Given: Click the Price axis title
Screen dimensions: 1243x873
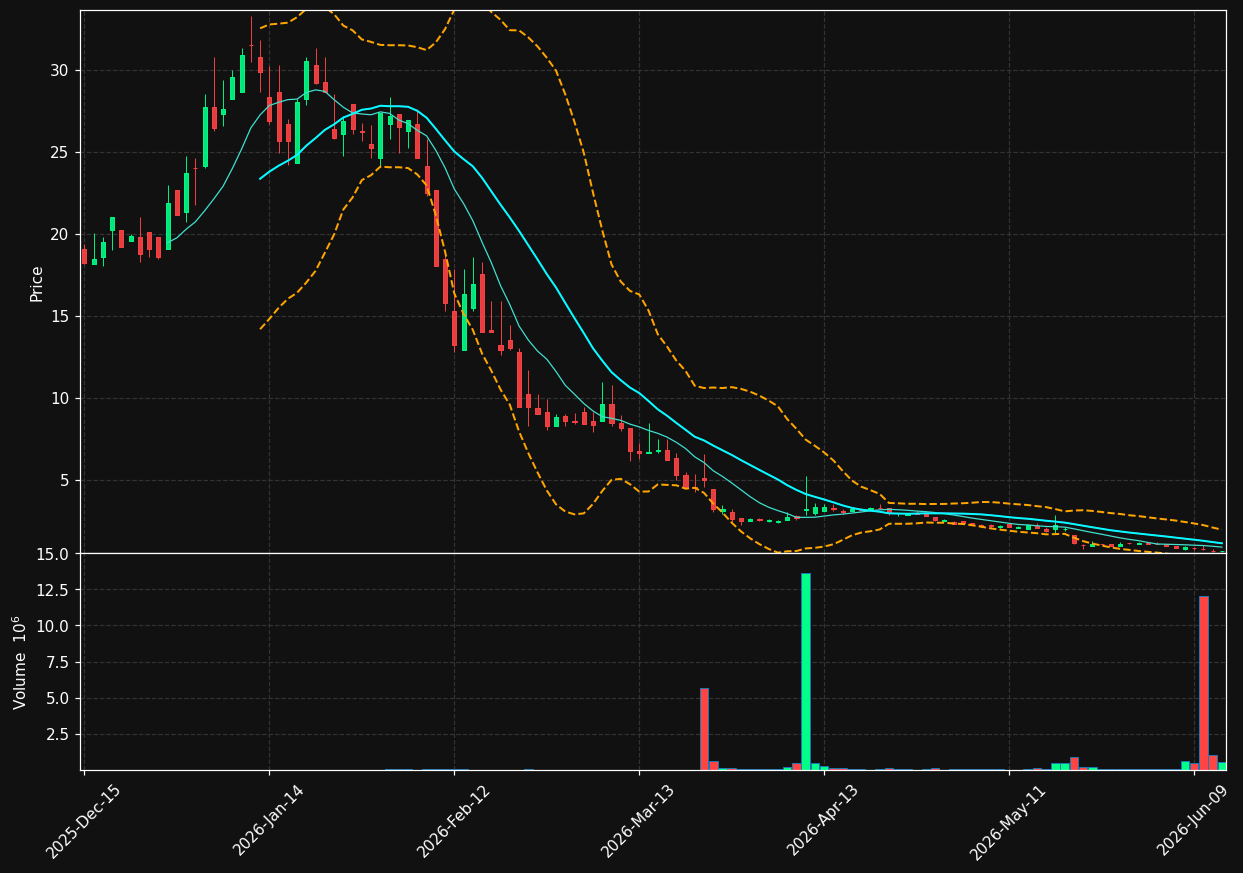Looking at the screenshot, I should pyautogui.click(x=37, y=283).
